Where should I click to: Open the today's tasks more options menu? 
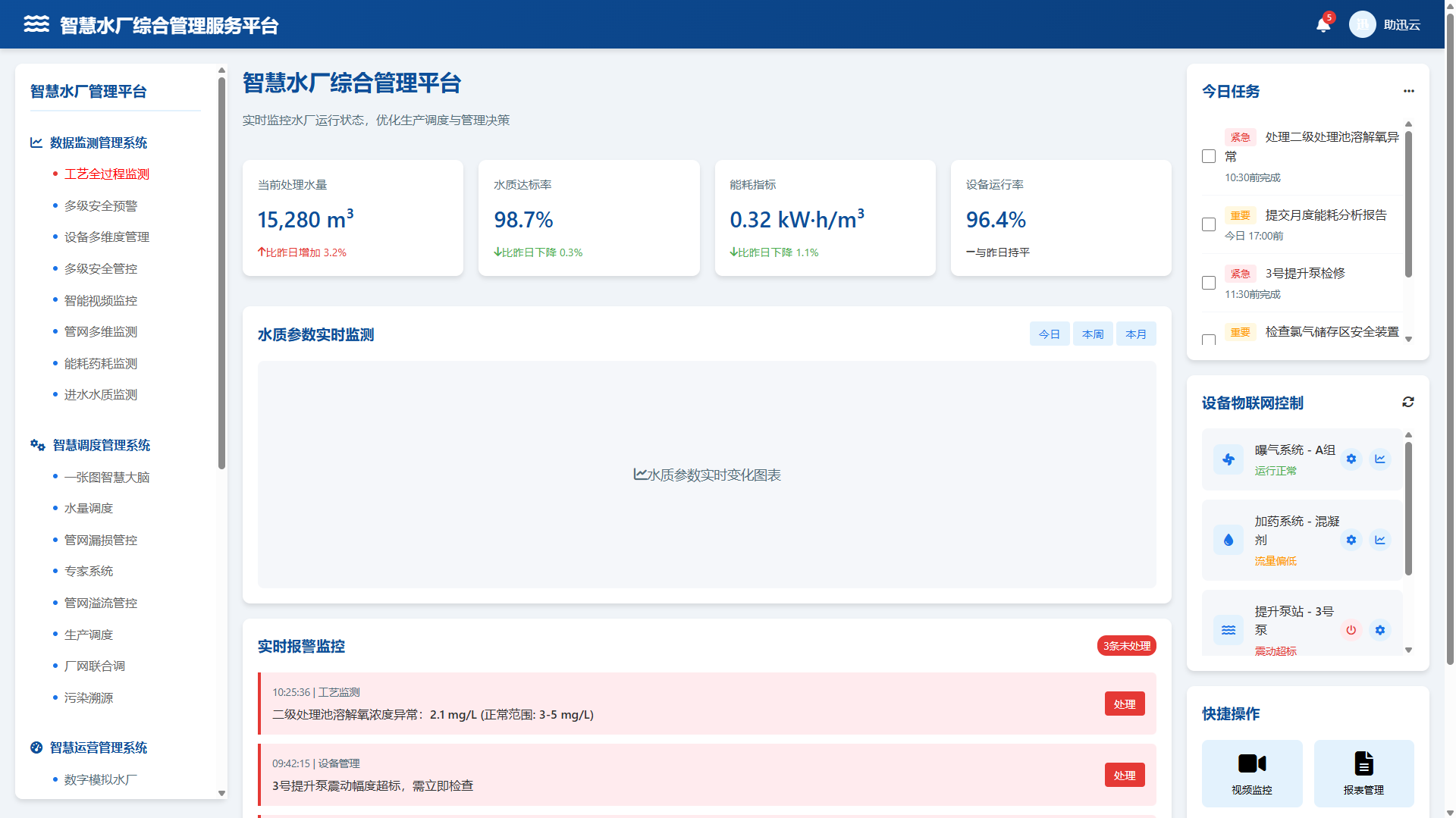tap(1408, 91)
